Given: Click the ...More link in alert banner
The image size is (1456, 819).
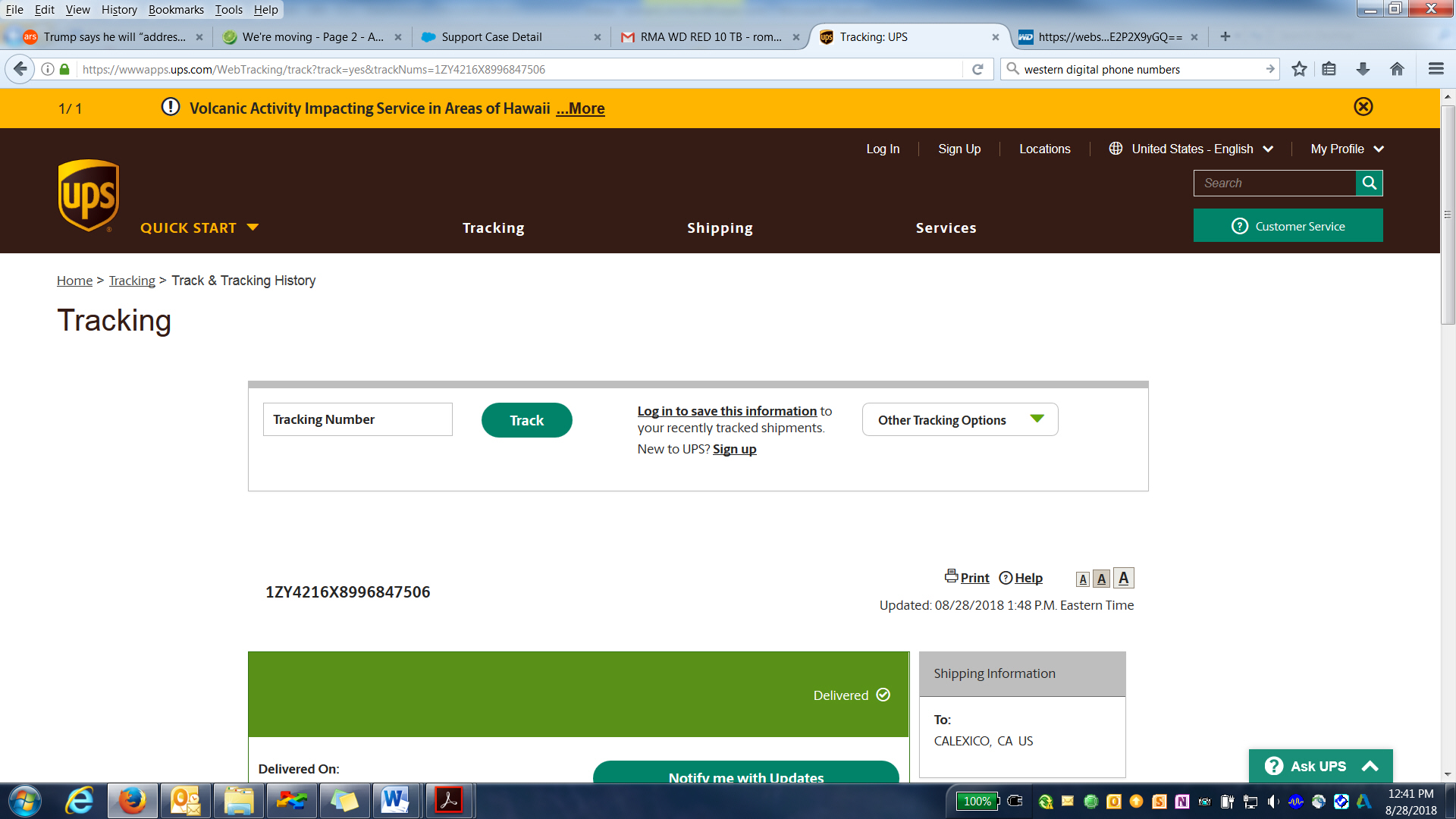Looking at the screenshot, I should pos(580,108).
